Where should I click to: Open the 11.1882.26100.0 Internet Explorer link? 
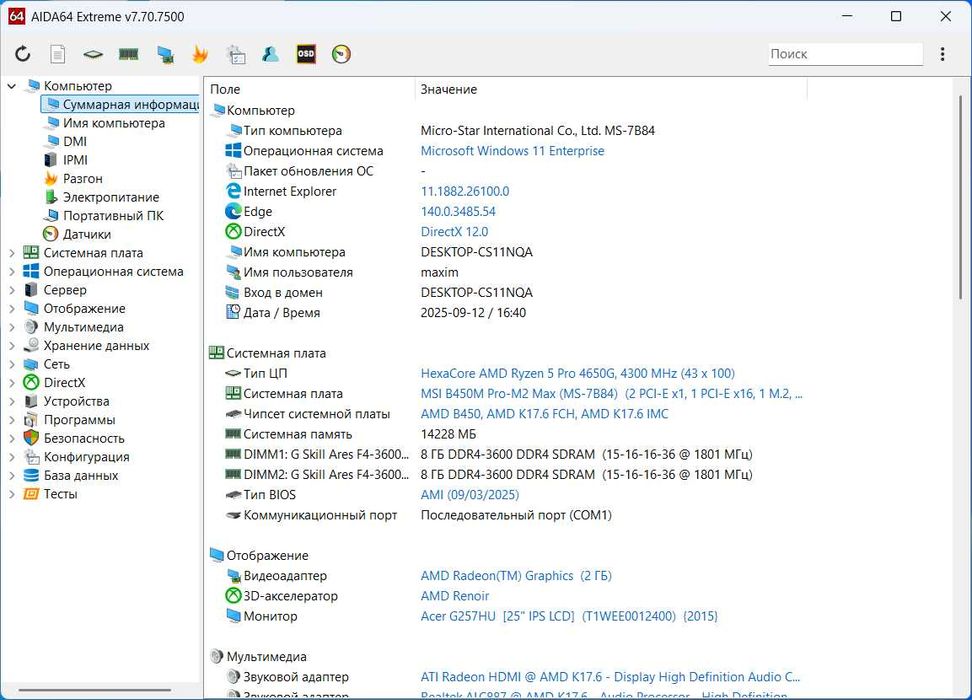[x=465, y=192]
